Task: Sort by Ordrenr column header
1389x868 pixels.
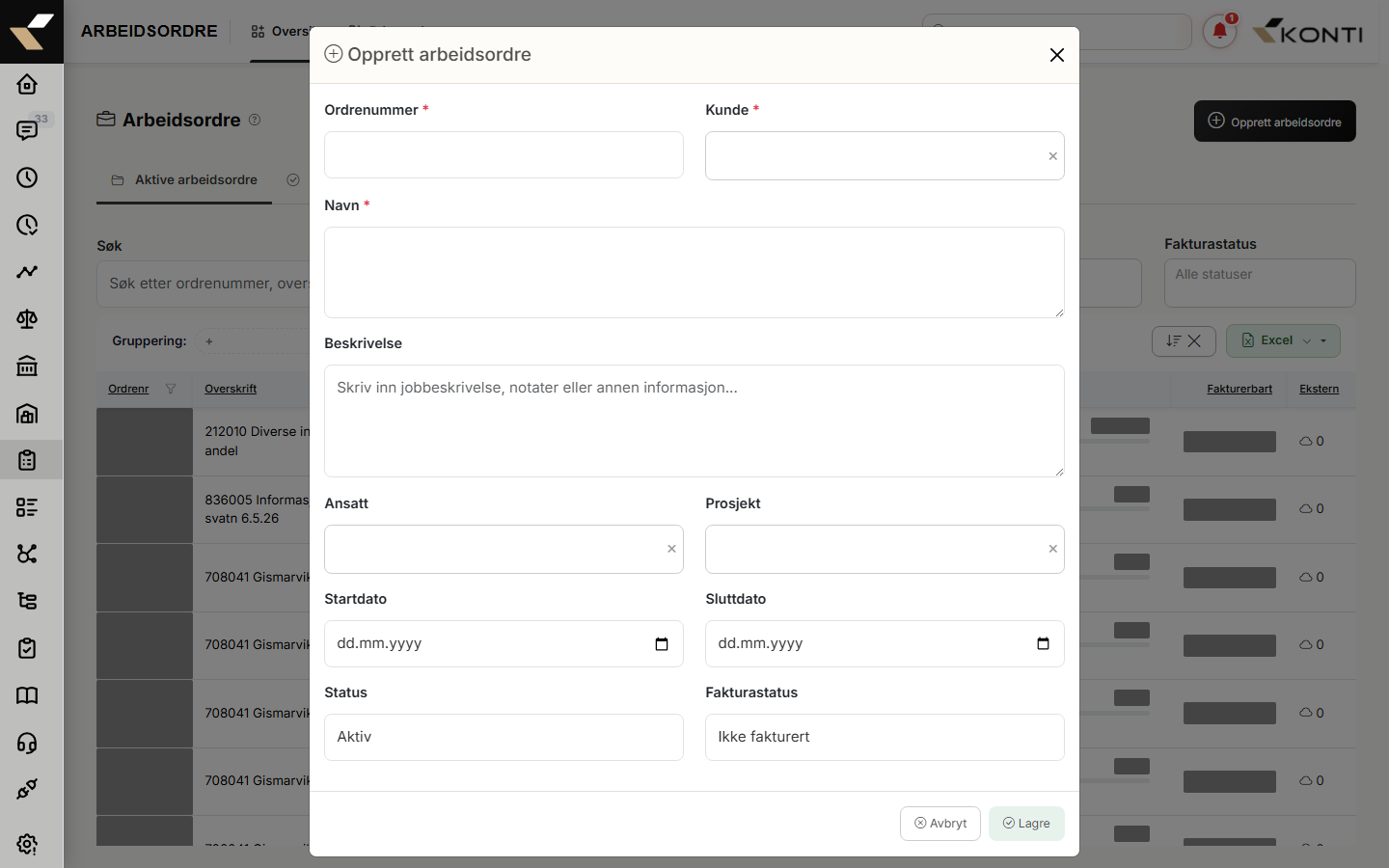Action: pyautogui.click(x=128, y=389)
